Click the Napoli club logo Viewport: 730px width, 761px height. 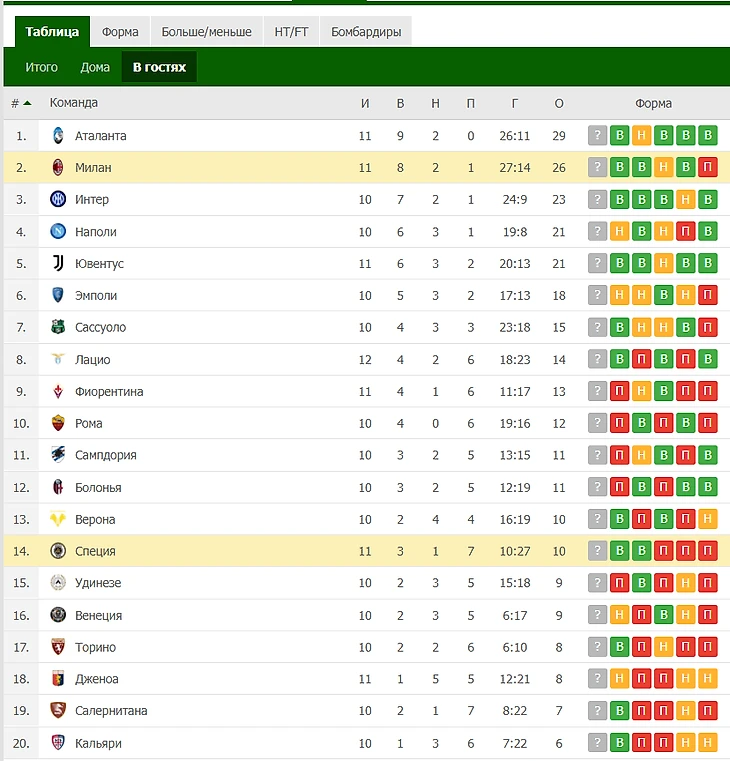tap(57, 232)
